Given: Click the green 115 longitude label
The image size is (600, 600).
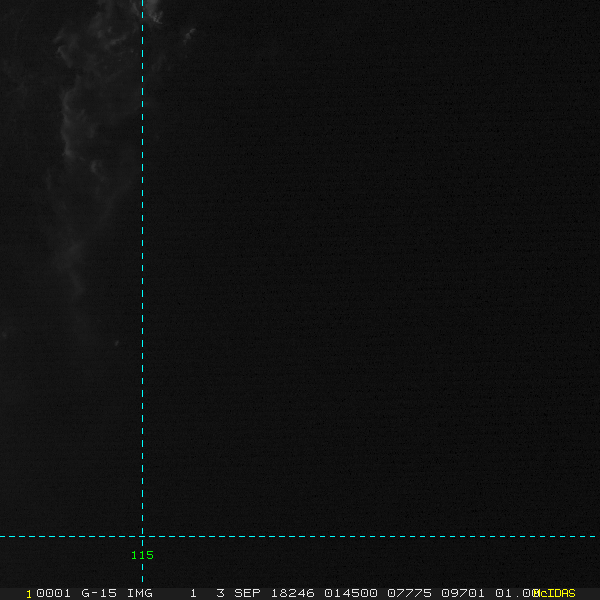Looking at the screenshot, I should (x=142, y=555).
